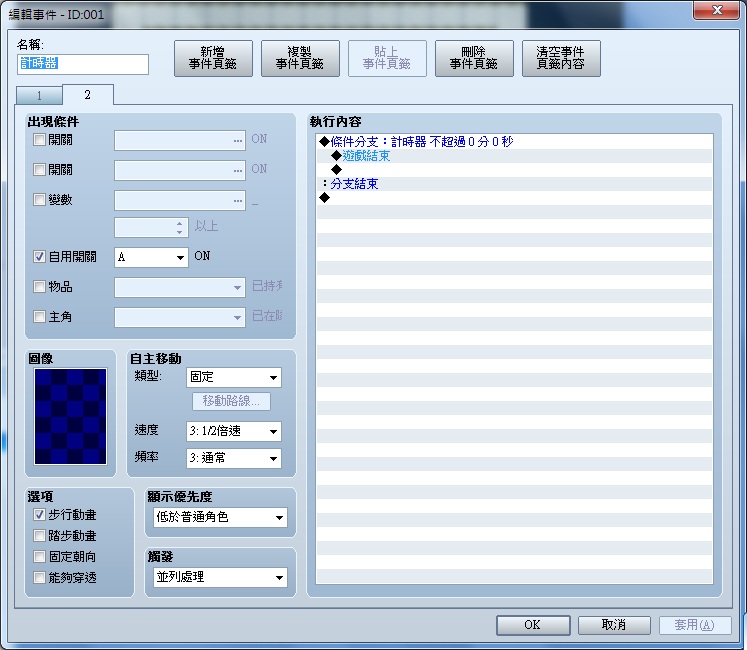
Task: Click the 複製事件頁籤 button
Action: click(300, 58)
